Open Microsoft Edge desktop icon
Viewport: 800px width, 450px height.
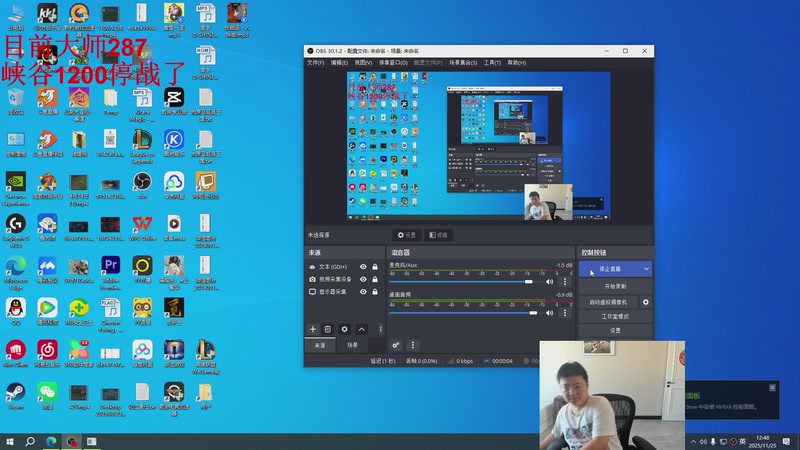pos(16,272)
